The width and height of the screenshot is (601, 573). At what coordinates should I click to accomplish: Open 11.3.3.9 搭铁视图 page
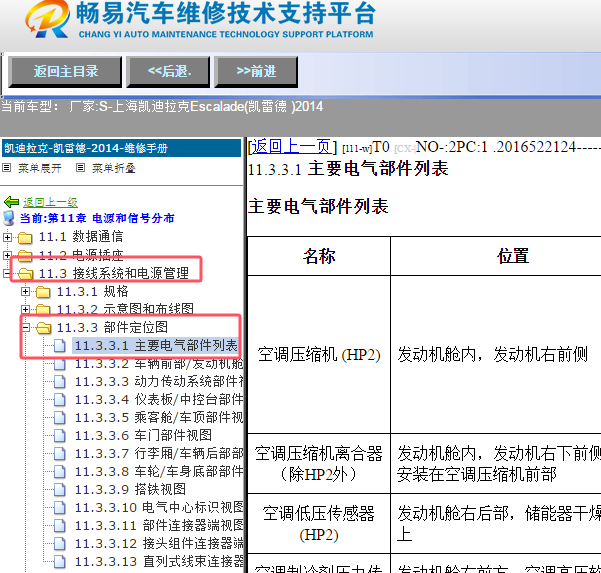click(130, 489)
